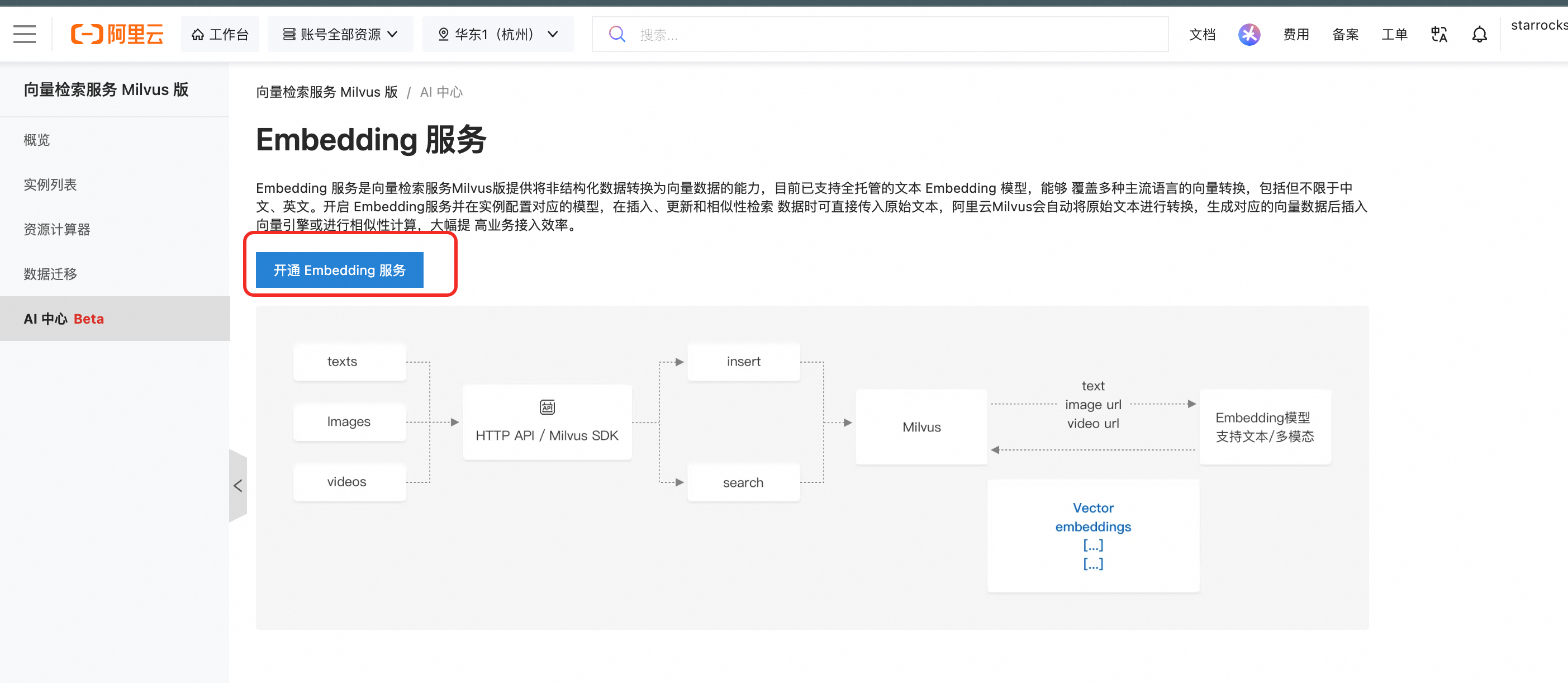Open the AI assistant star icon
The image size is (1568, 683).
pos(1249,35)
